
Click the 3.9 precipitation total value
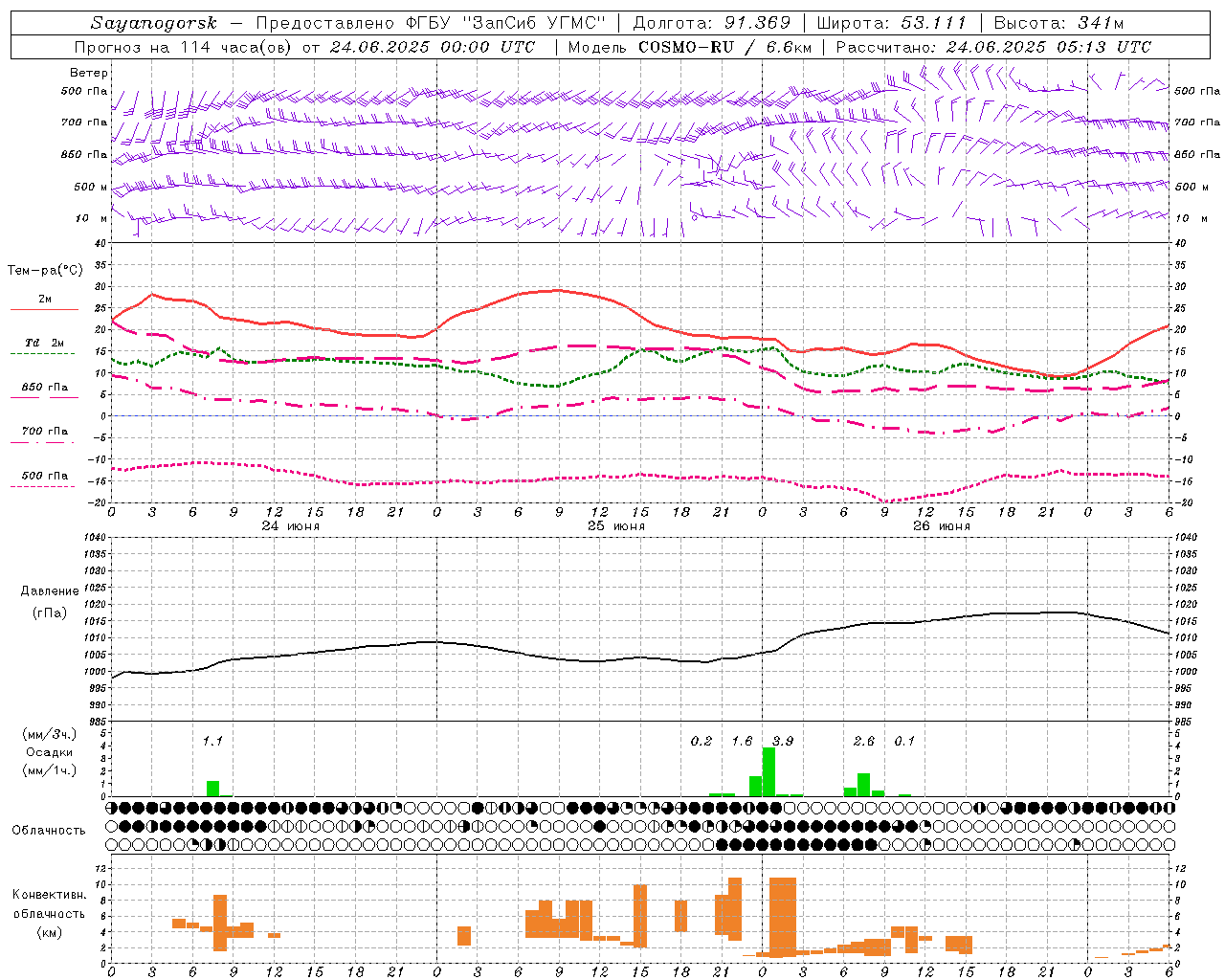782,741
